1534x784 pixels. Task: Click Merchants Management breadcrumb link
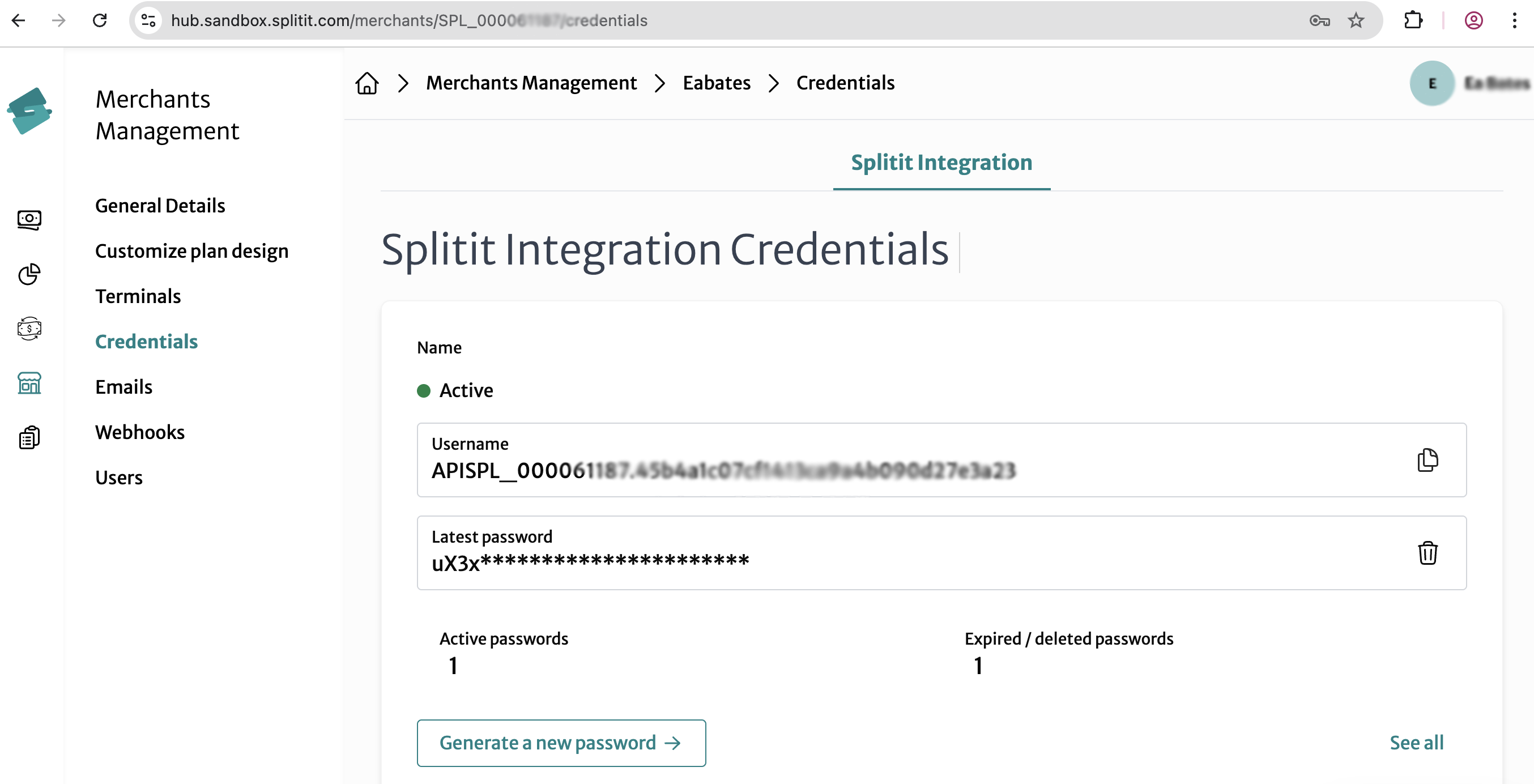click(531, 83)
